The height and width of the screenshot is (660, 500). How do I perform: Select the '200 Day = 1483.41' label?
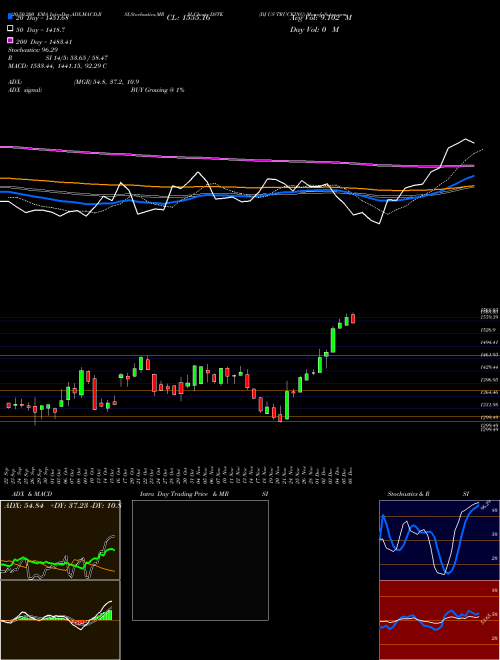44,42
